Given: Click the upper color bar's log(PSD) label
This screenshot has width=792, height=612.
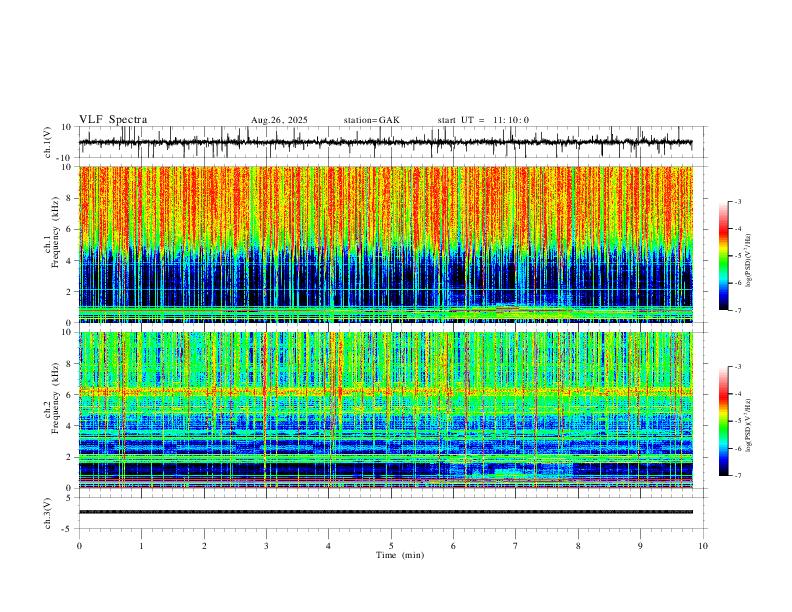Looking at the screenshot, I should click(x=749, y=261).
